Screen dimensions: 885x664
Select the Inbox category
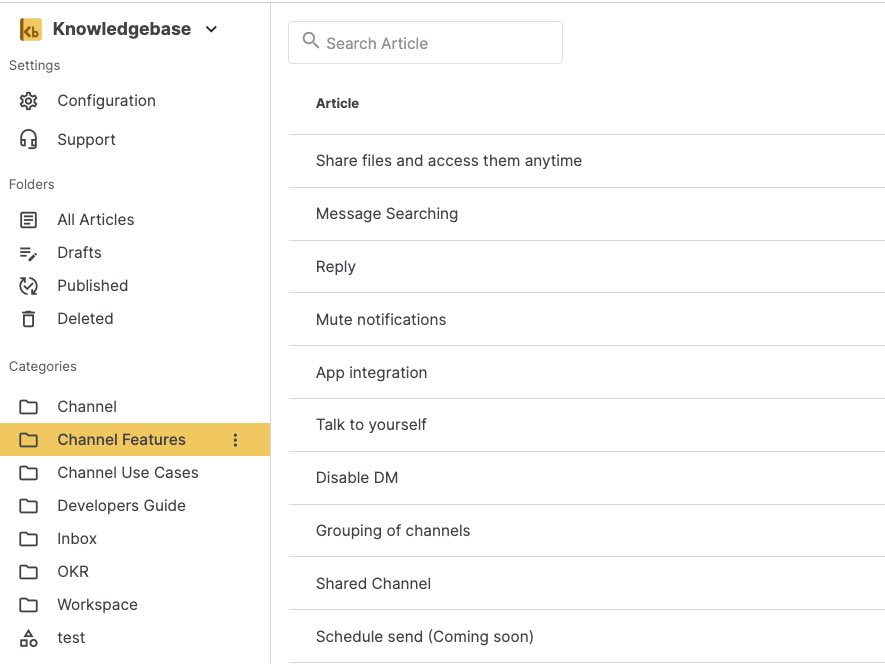[77, 539]
